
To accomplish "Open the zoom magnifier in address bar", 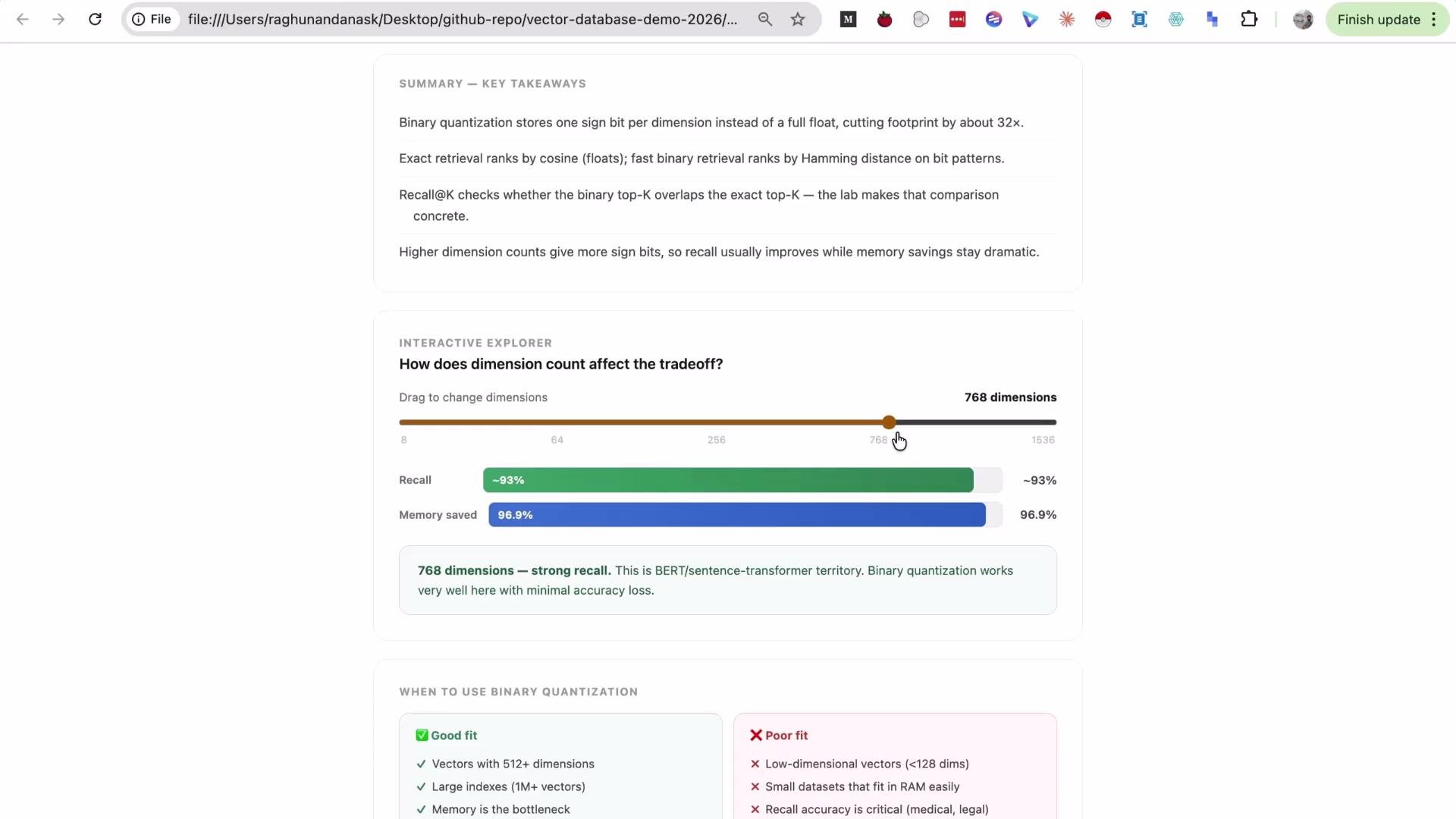I will tap(765, 20).
